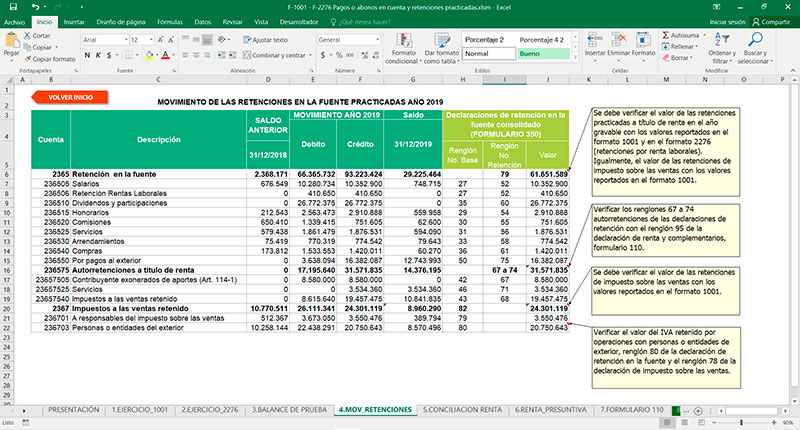Image resolution: width=800 pixels, height=430 pixels.
Task: Cut selection with the Cortar scissors icon
Action: click(27, 36)
